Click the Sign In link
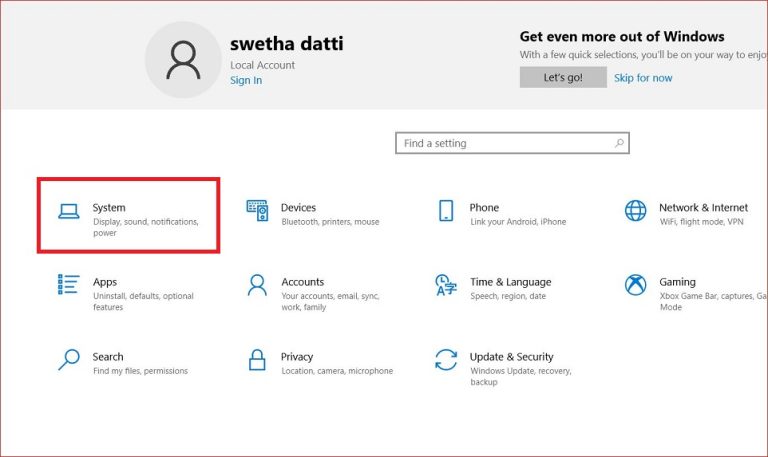768x457 pixels. (x=246, y=80)
